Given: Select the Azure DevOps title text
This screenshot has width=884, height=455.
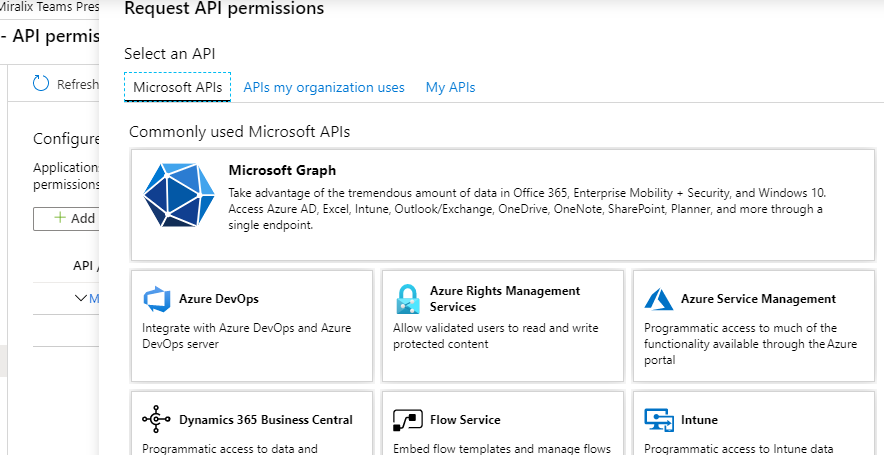Looking at the screenshot, I should point(219,299).
